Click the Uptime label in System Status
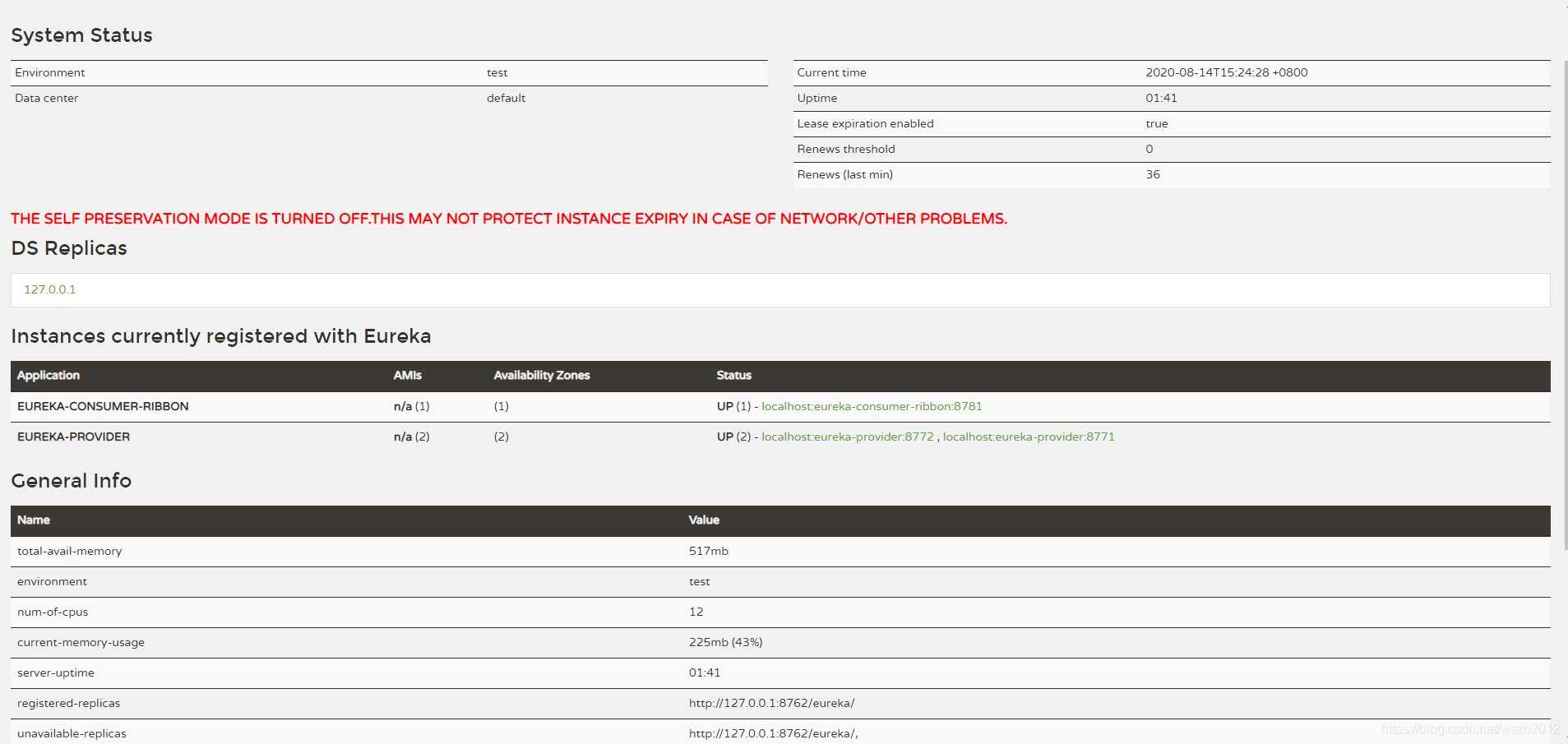 coord(816,98)
